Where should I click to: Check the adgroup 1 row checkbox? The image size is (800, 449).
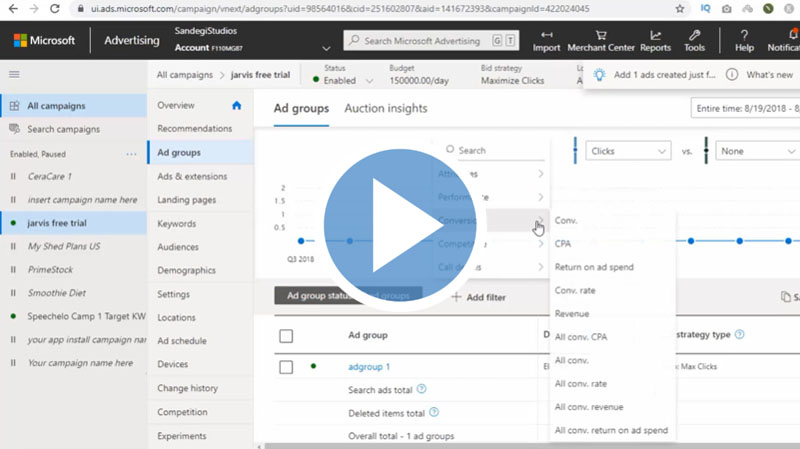[x=286, y=367]
